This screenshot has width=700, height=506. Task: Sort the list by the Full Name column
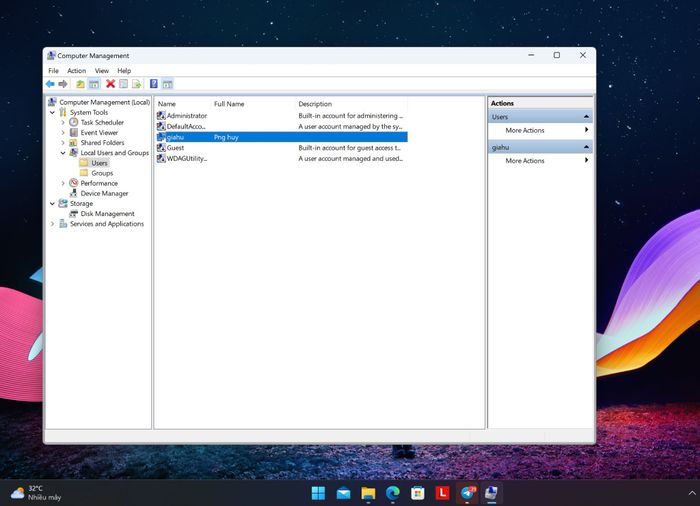coord(230,104)
